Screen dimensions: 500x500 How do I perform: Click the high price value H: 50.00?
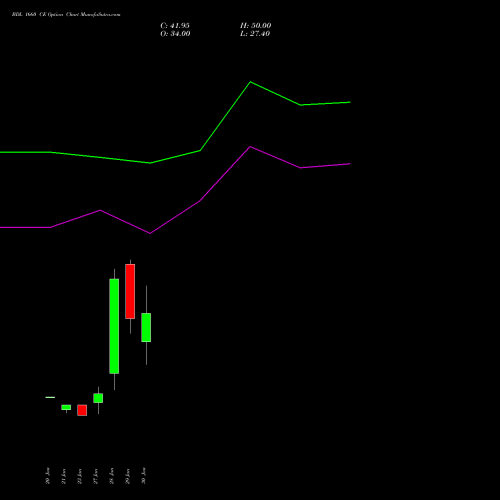coord(256,26)
